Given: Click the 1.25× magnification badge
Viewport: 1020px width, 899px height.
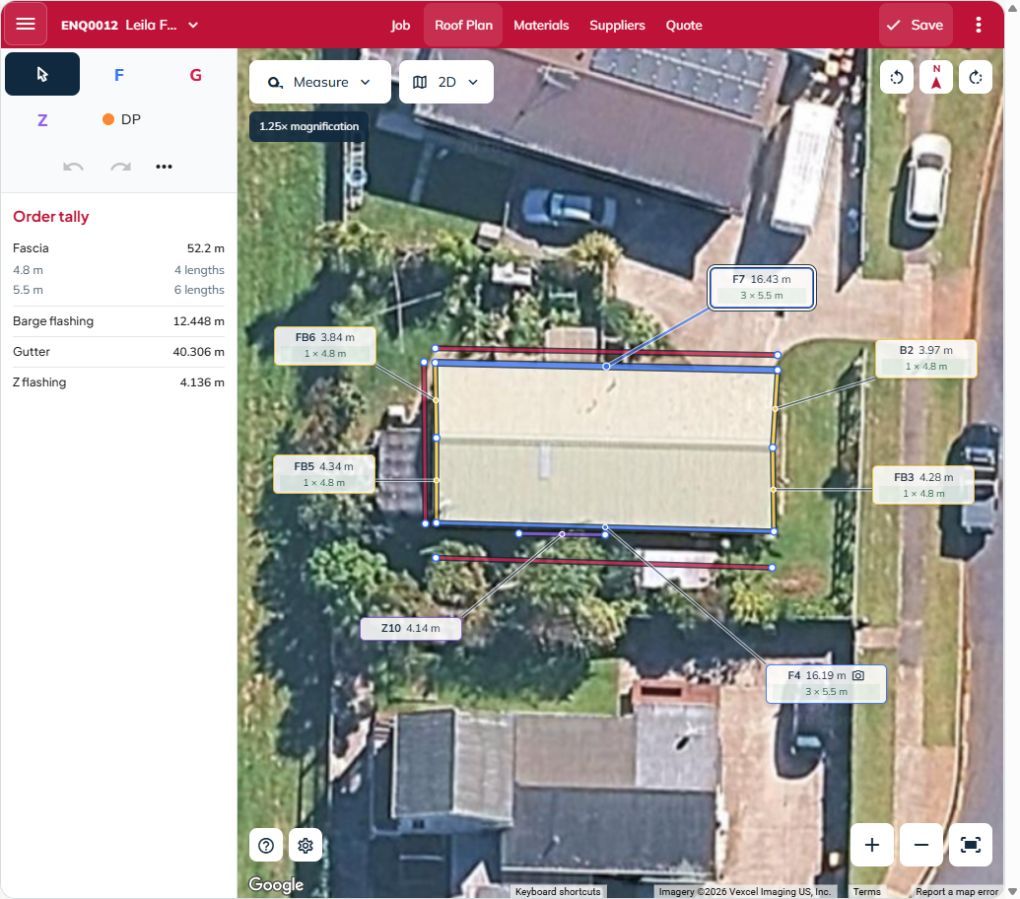Looking at the screenshot, I should (308, 126).
